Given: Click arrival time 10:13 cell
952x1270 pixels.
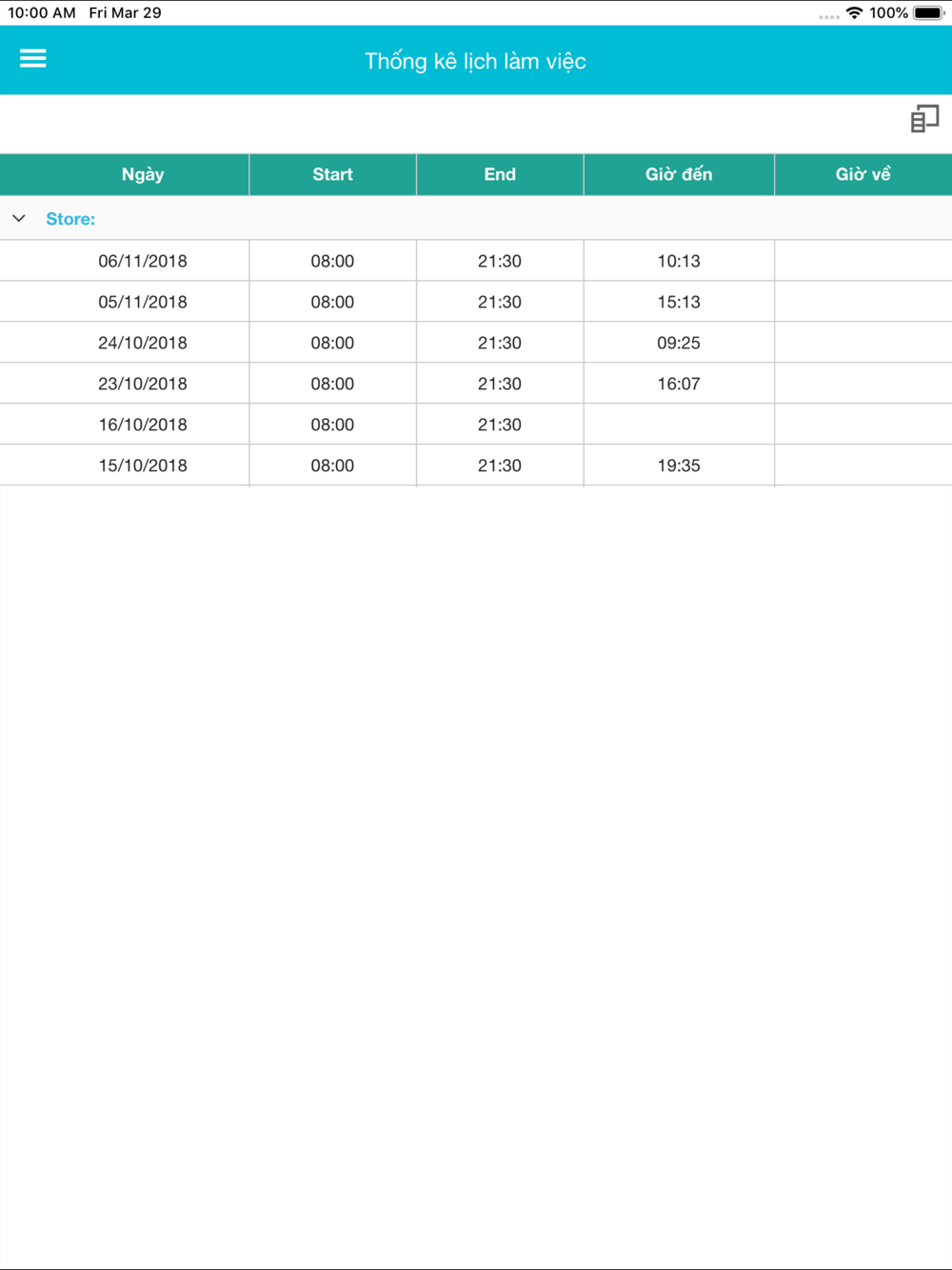Looking at the screenshot, I should point(679,261).
